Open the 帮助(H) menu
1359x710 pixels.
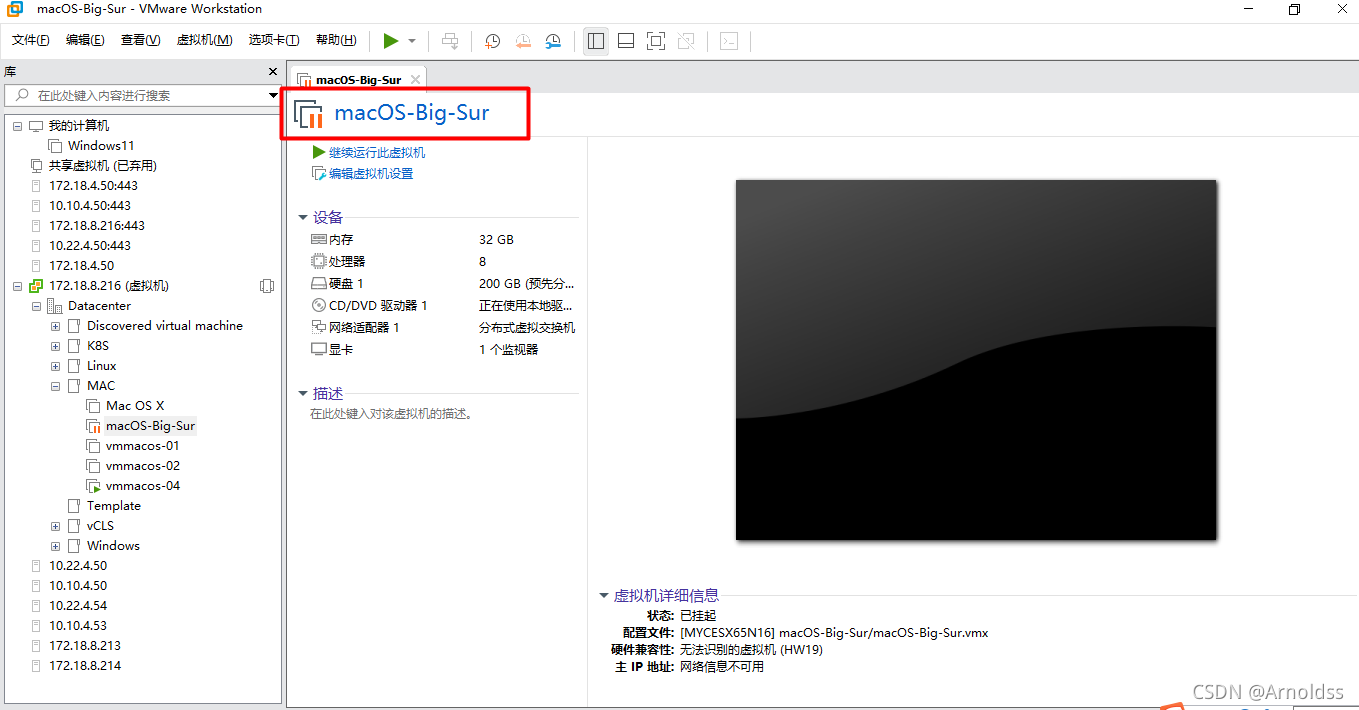click(336, 40)
